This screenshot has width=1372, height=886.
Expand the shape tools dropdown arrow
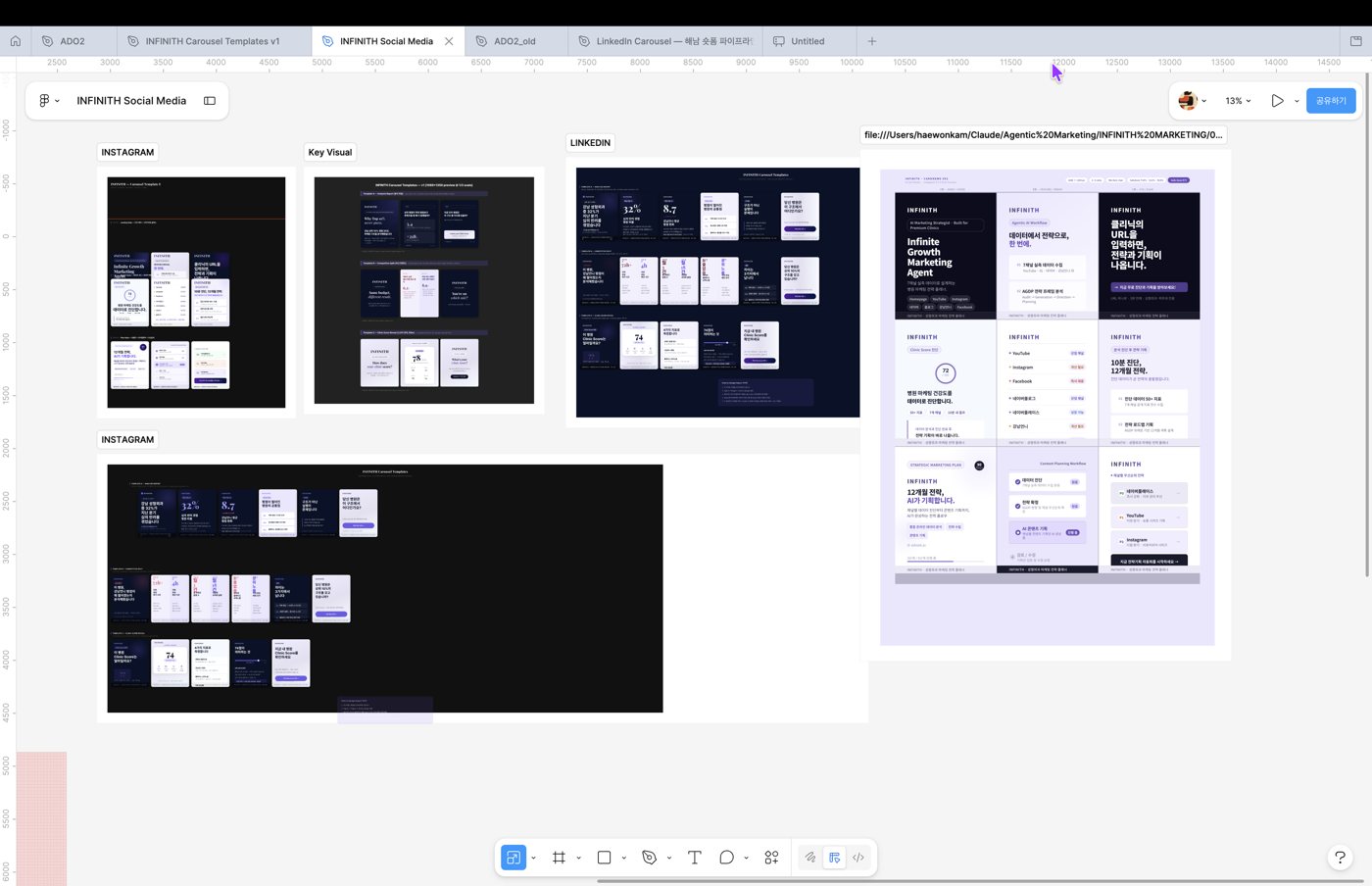coord(624,859)
